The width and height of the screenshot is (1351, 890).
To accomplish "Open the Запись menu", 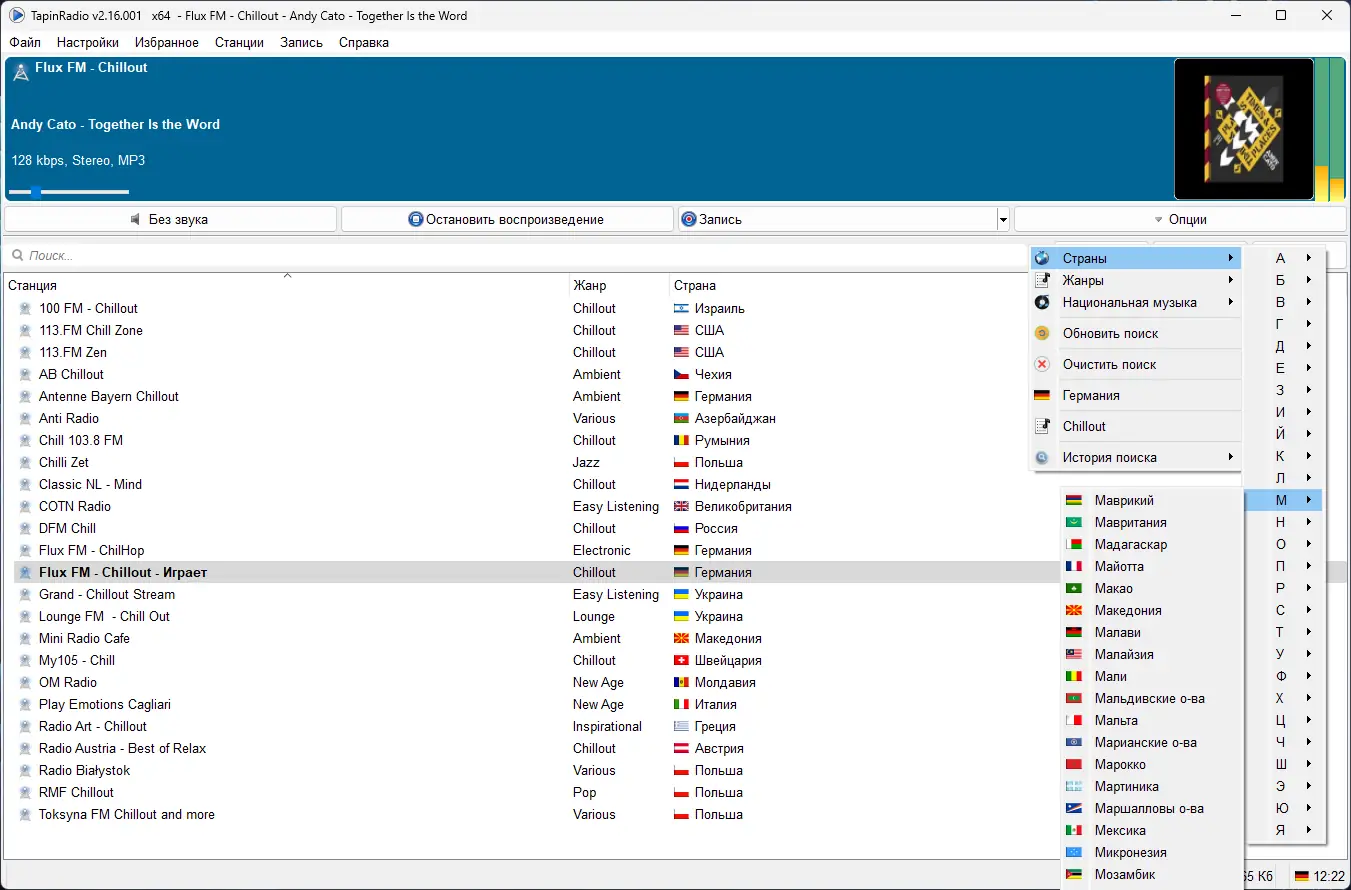I will (x=301, y=42).
